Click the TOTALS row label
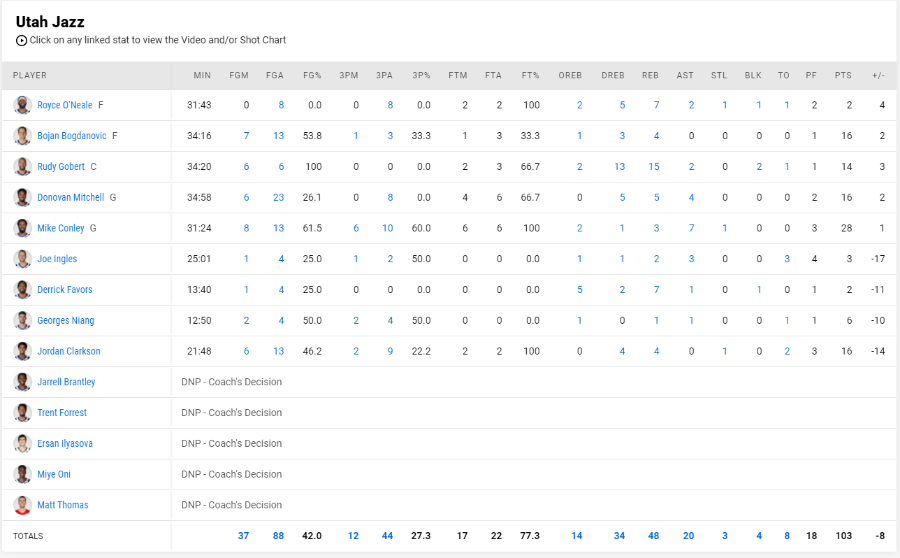The image size is (900, 558). [28, 536]
